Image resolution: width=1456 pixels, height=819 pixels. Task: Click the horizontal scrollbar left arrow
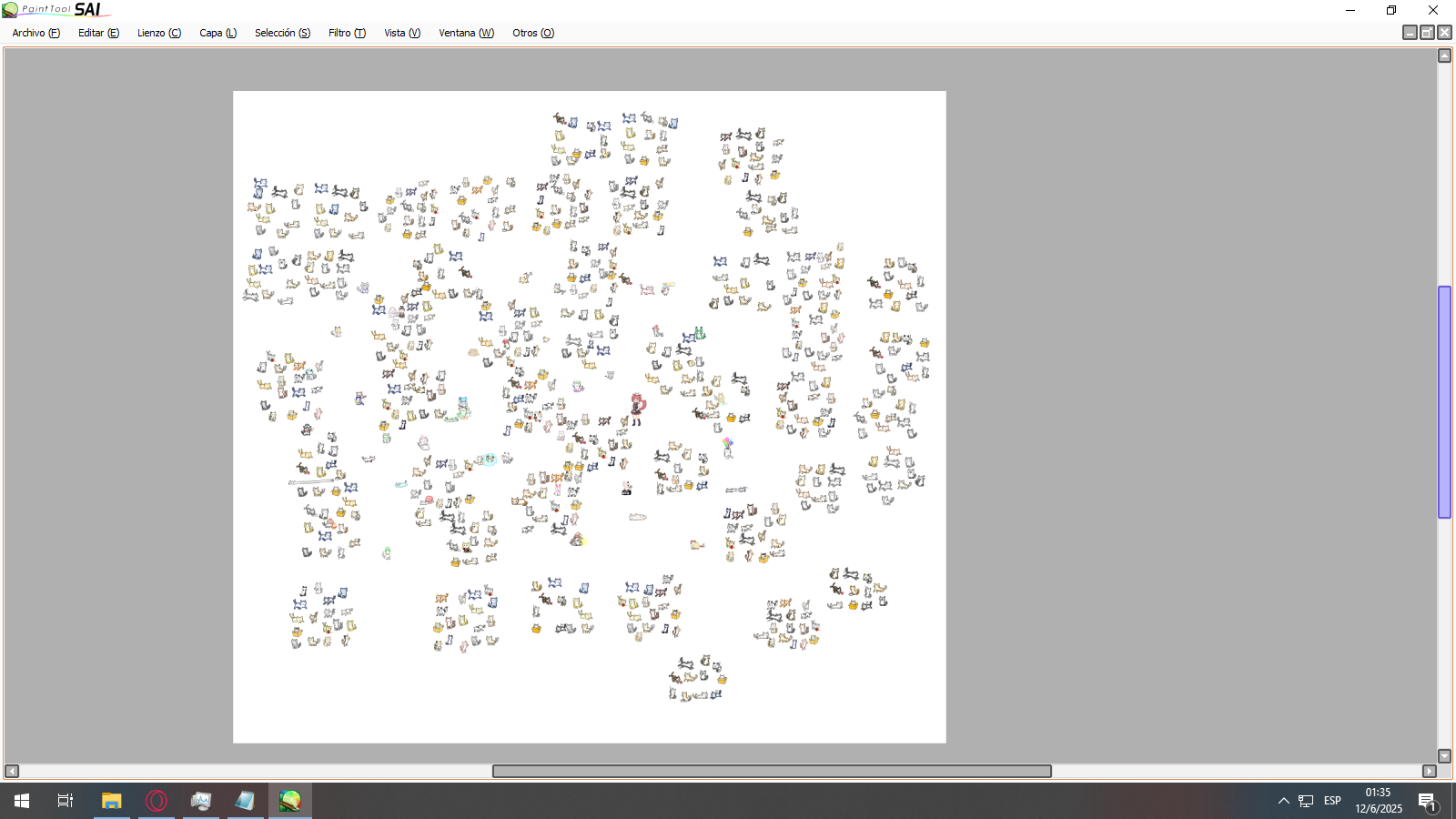pos(12,771)
